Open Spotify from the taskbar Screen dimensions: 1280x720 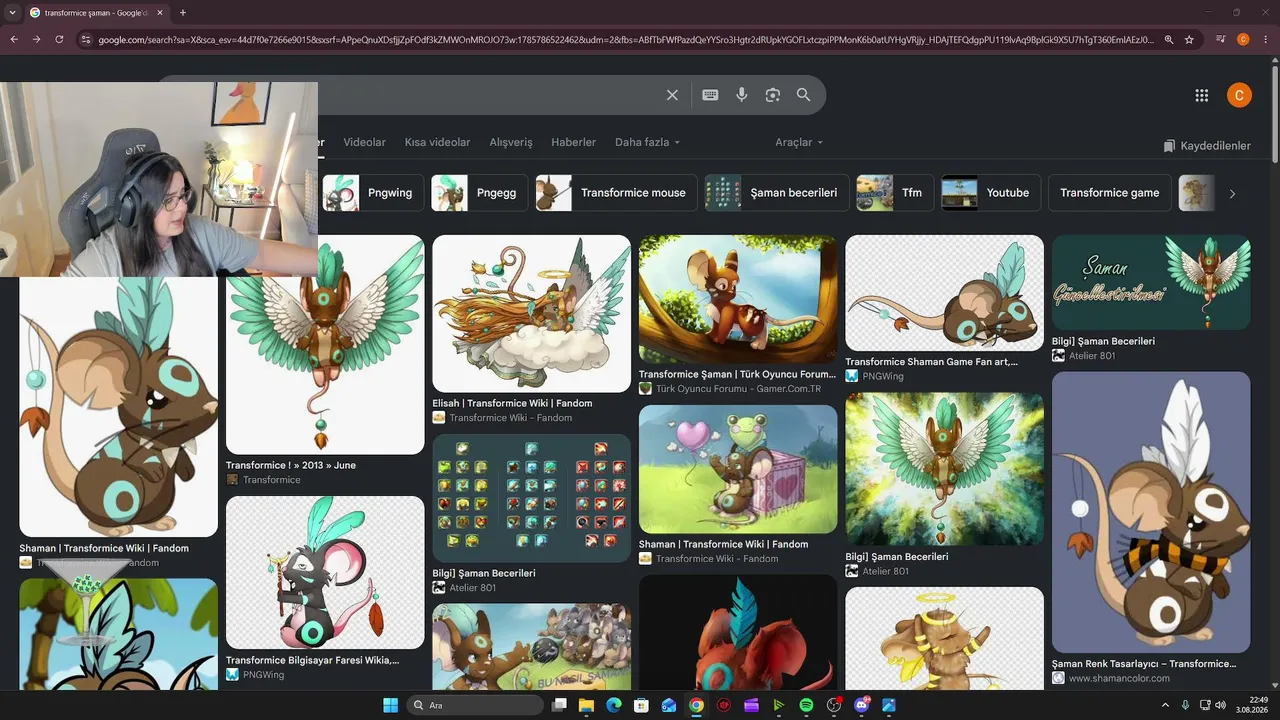(806, 705)
